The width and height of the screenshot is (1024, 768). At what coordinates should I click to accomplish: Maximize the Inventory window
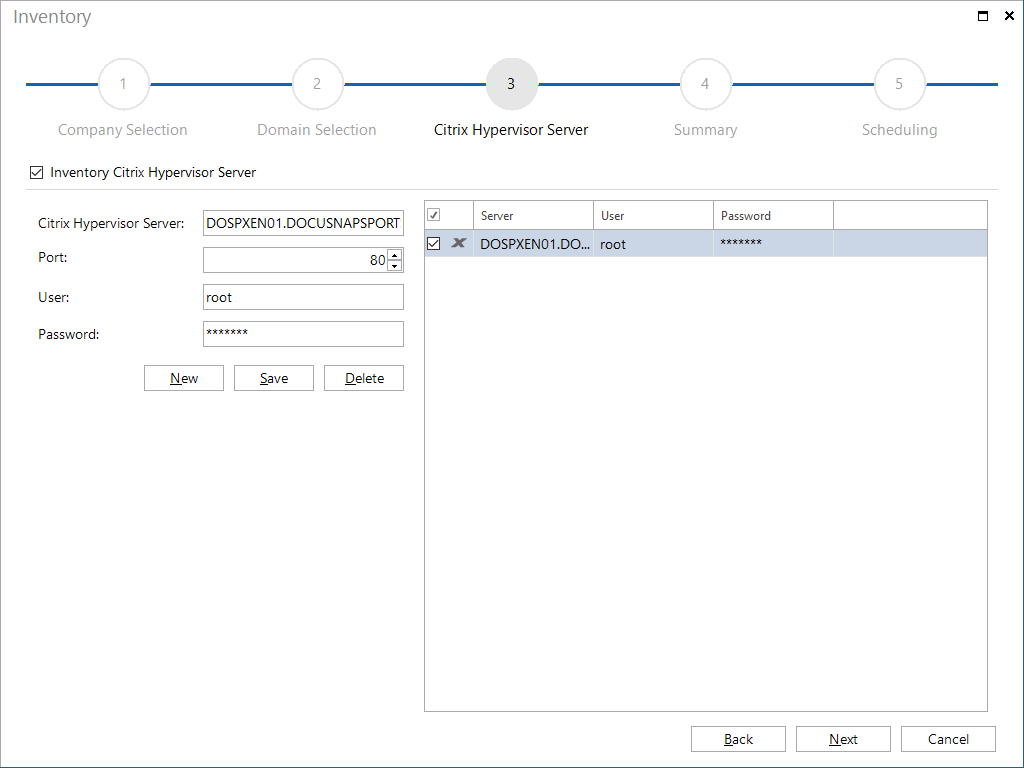982,16
